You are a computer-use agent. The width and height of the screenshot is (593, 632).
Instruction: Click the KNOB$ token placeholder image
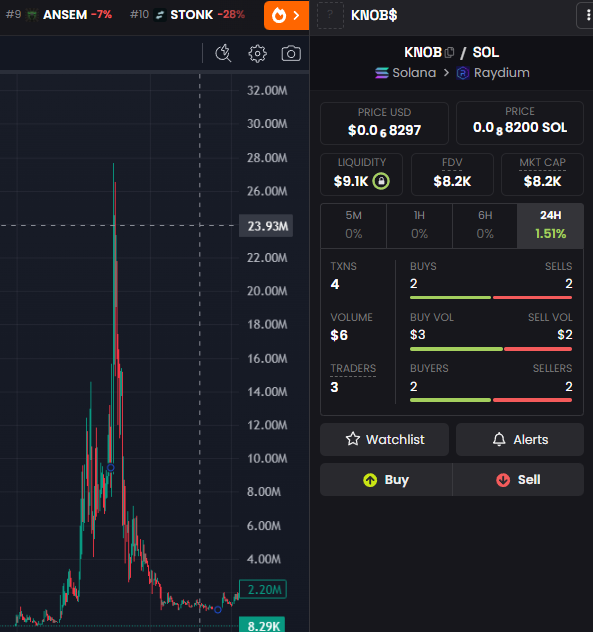[330, 15]
